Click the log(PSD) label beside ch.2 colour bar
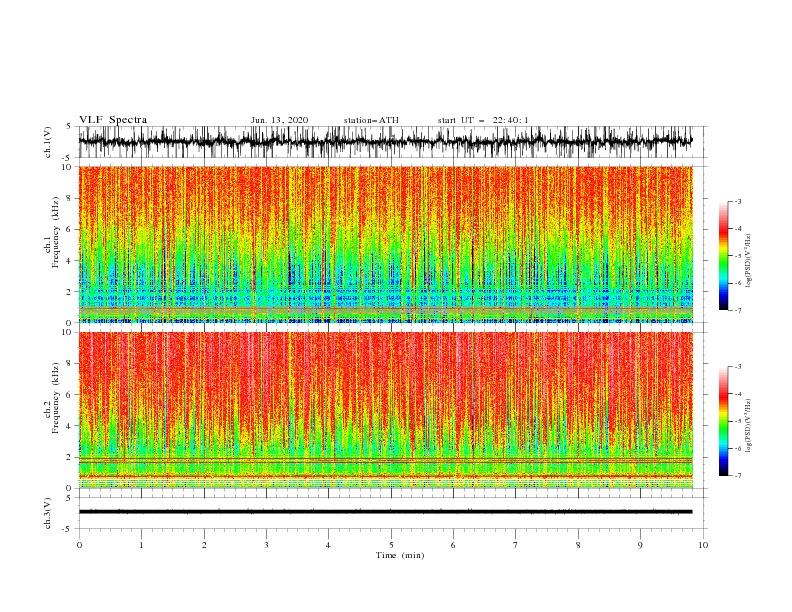Image resolution: width=792 pixels, height=612 pixels. [x=748, y=425]
